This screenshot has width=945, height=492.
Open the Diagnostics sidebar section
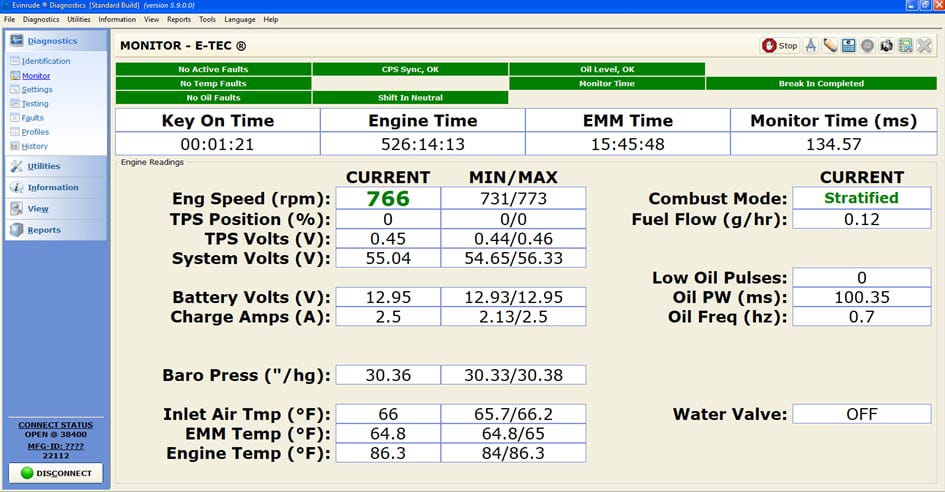click(56, 41)
